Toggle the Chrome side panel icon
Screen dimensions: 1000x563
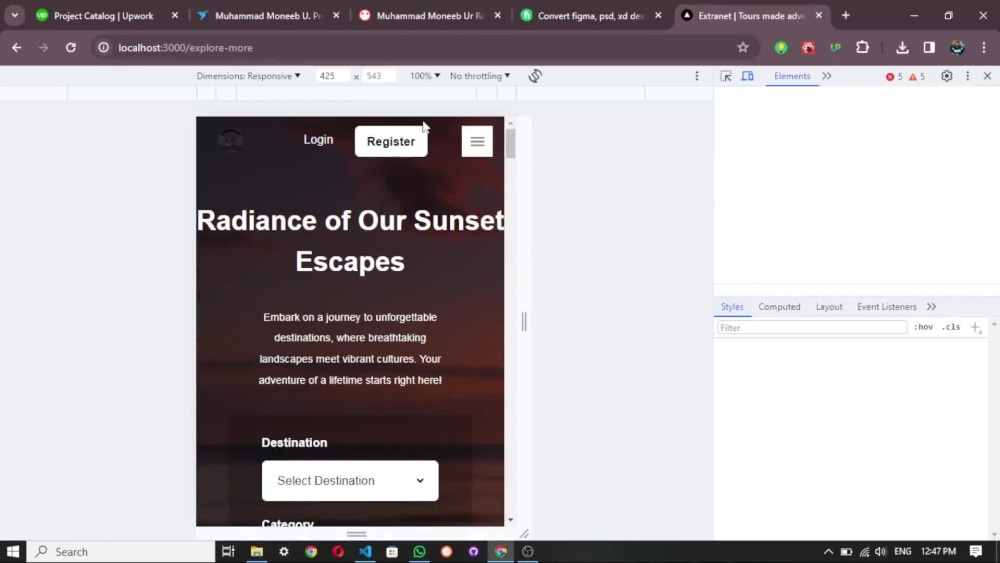coord(929,47)
